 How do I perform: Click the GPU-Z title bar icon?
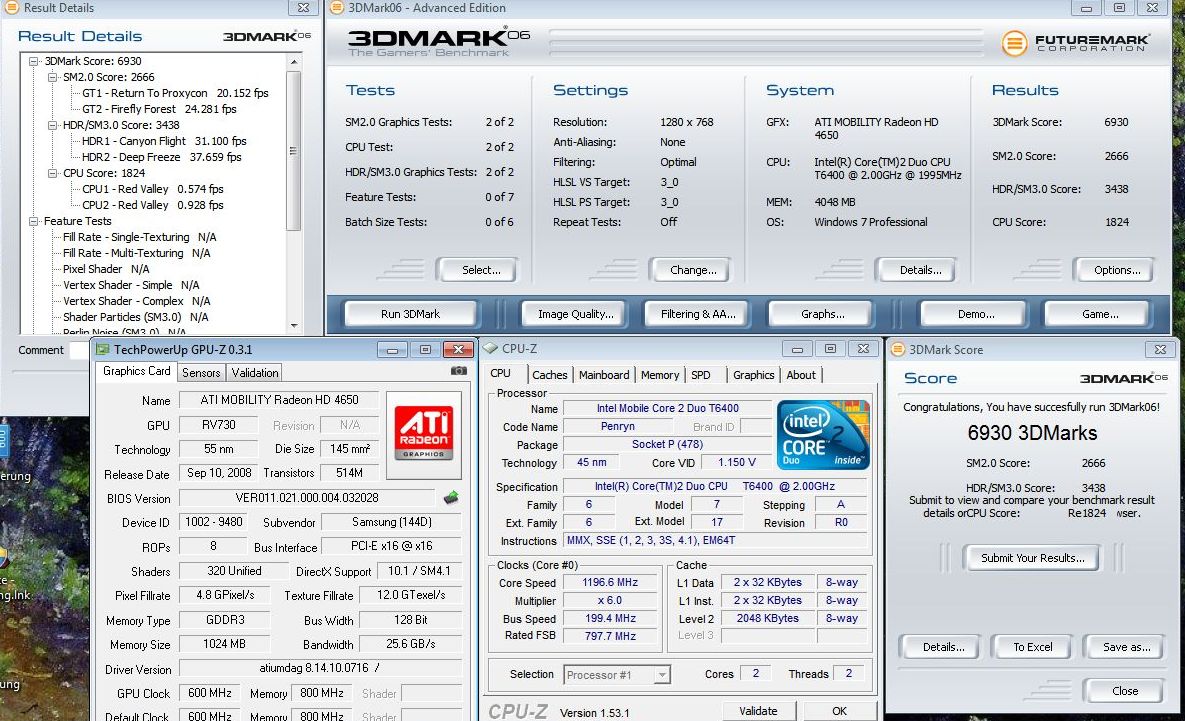[x=102, y=349]
